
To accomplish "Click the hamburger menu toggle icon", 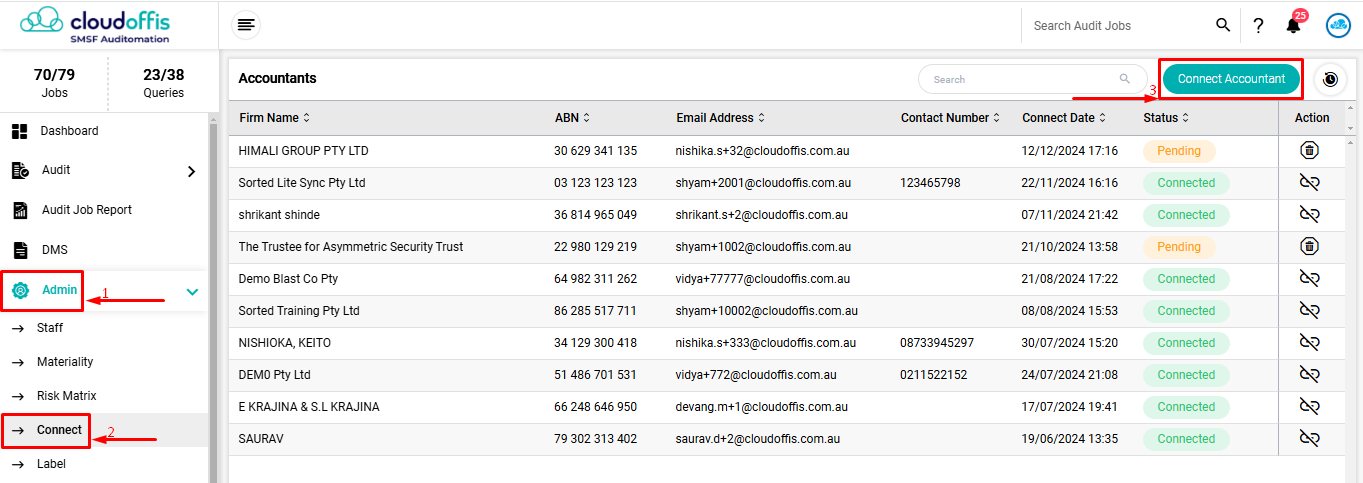I will [245, 25].
